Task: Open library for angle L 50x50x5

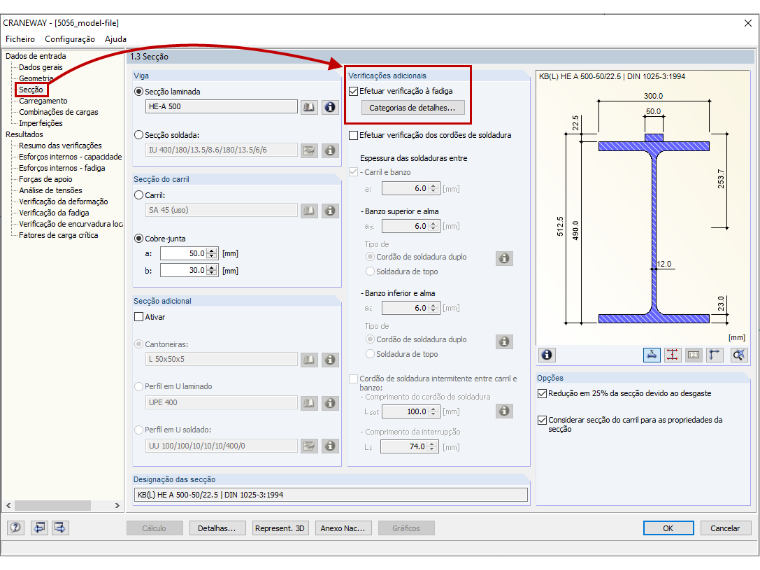Action: tap(309, 360)
